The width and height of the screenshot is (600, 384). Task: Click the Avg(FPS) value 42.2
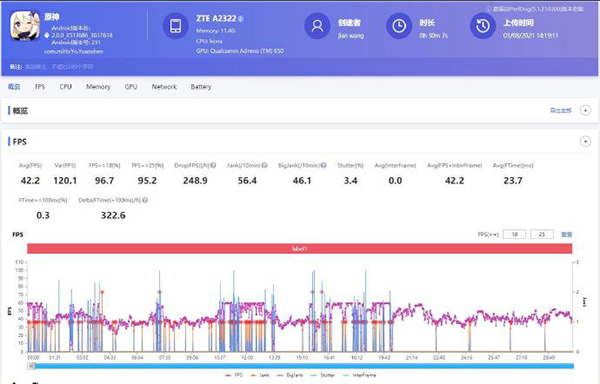point(30,181)
